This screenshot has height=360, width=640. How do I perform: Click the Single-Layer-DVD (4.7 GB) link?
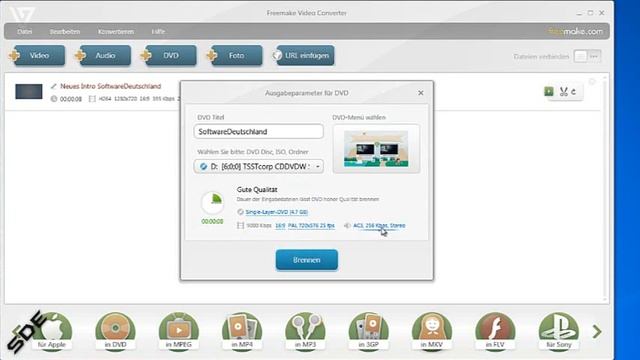pyautogui.click(x=277, y=212)
